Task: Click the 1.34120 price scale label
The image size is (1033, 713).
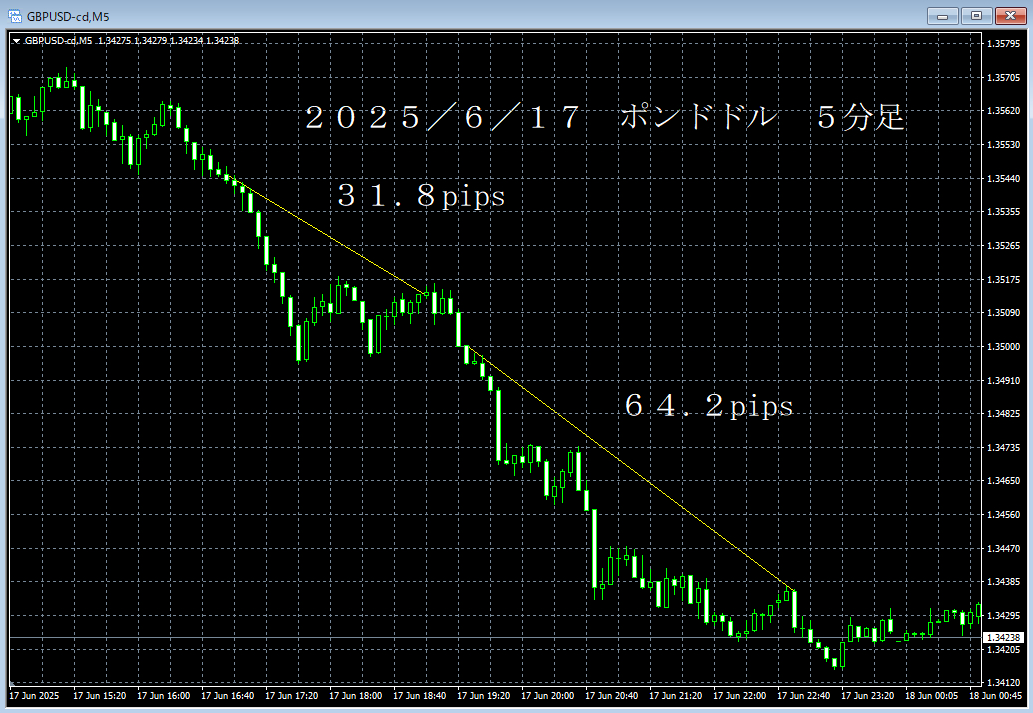Action: point(1003,683)
